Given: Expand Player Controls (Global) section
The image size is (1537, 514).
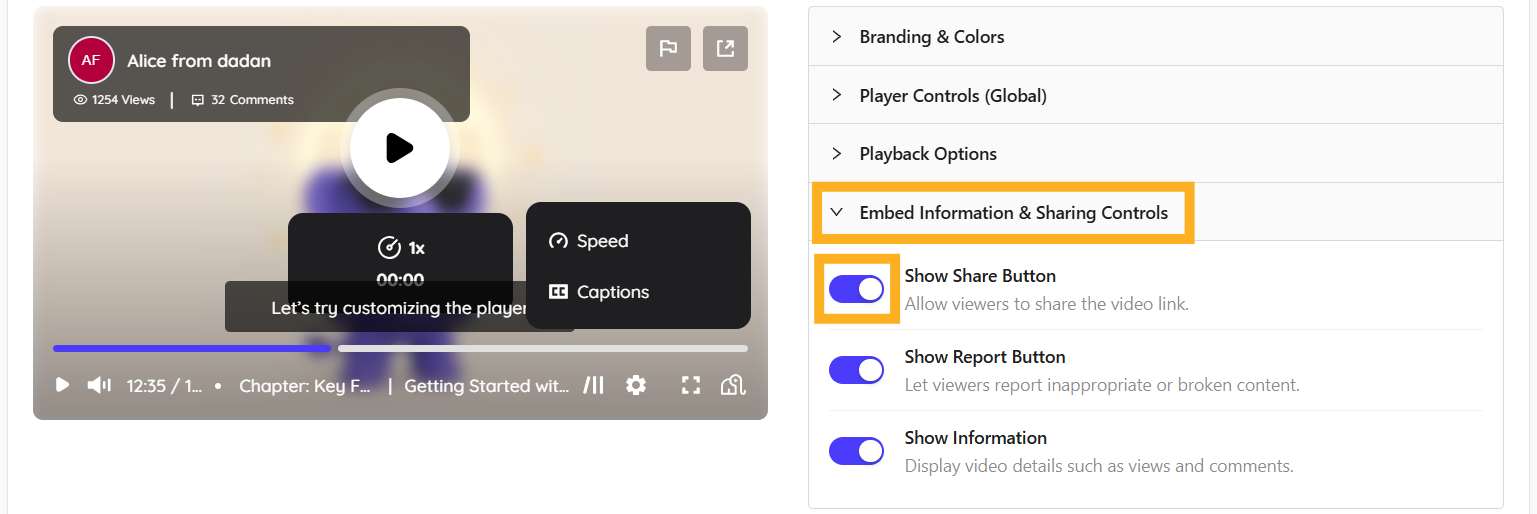Looking at the screenshot, I should [x=1155, y=96].
